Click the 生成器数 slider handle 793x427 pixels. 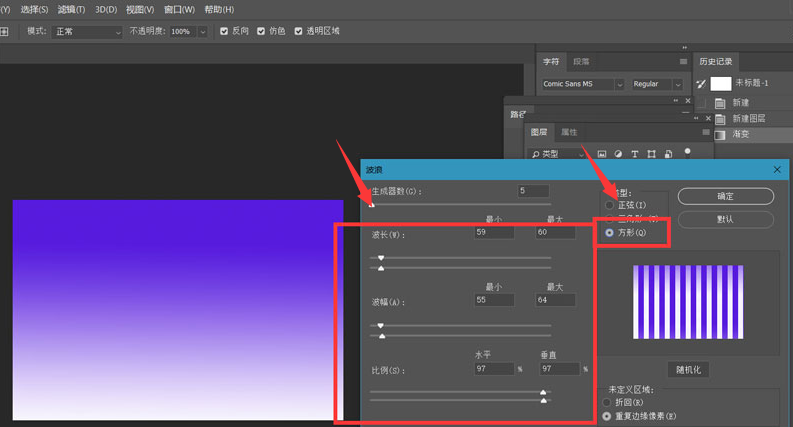tap(372, 204)
